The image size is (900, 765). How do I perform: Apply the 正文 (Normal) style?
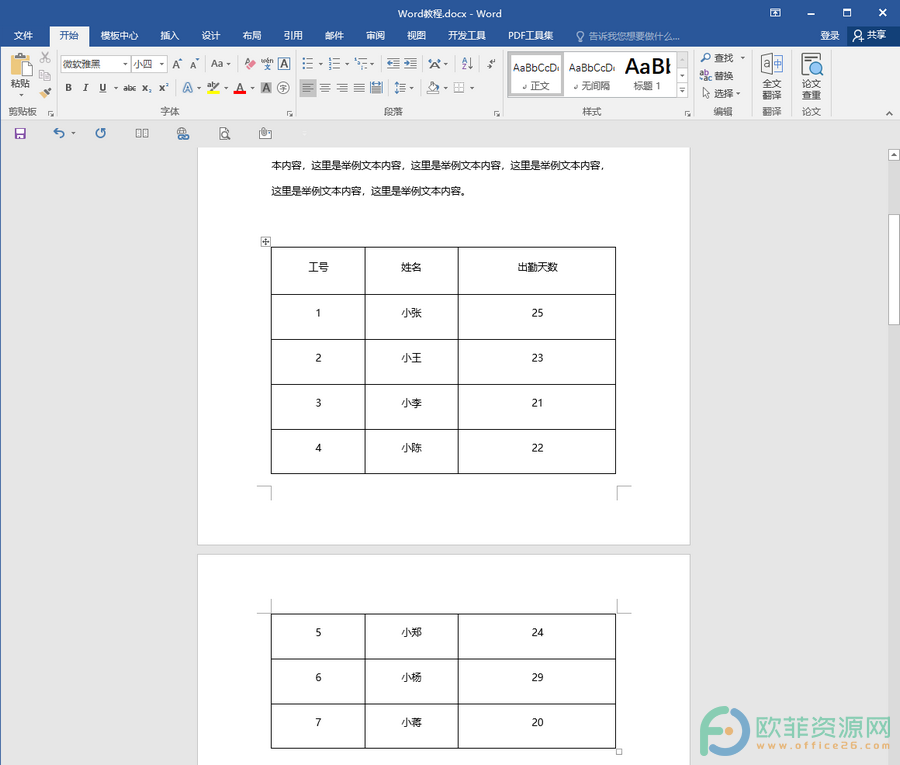[536, 74]
